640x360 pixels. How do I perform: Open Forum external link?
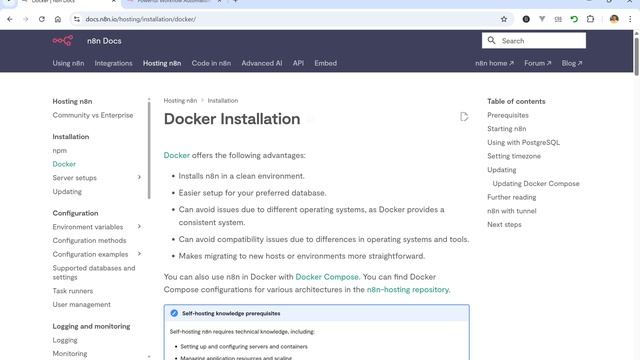click(x=538, y=63)
